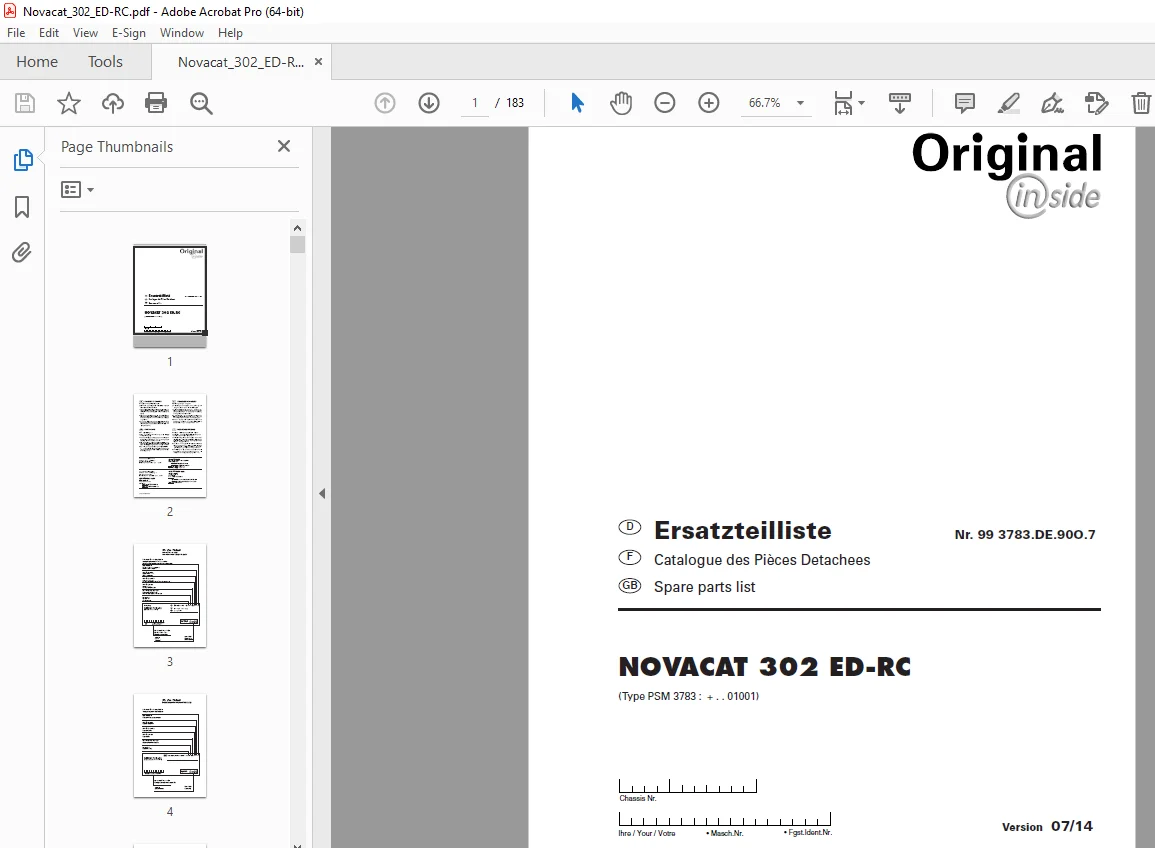The width and height of the screenshot is (1155, 848).
Task: Click the thumbnails panel scrollbar handle
Action: pyautogui.click(x=298, y=245)
